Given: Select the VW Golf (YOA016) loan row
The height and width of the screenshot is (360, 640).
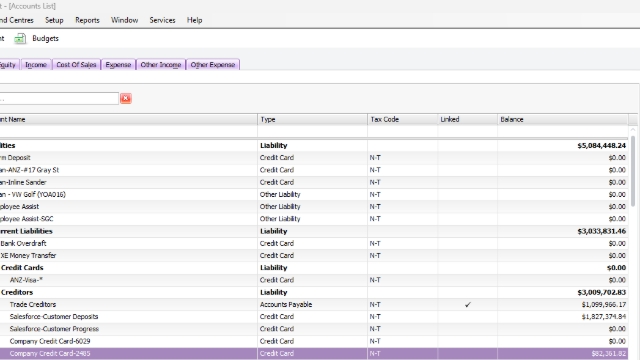Looking at the screenshot, I should 313,194.
